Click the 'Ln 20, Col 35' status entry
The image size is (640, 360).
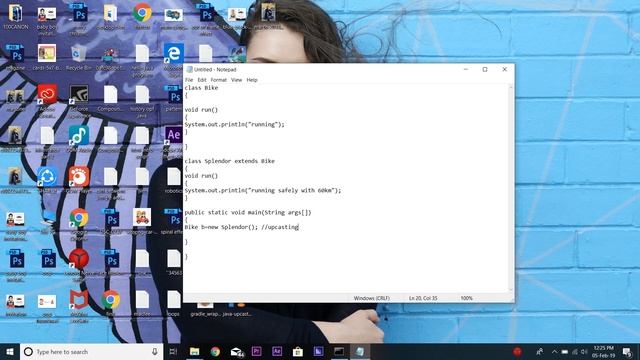click(x=423, y=298)
